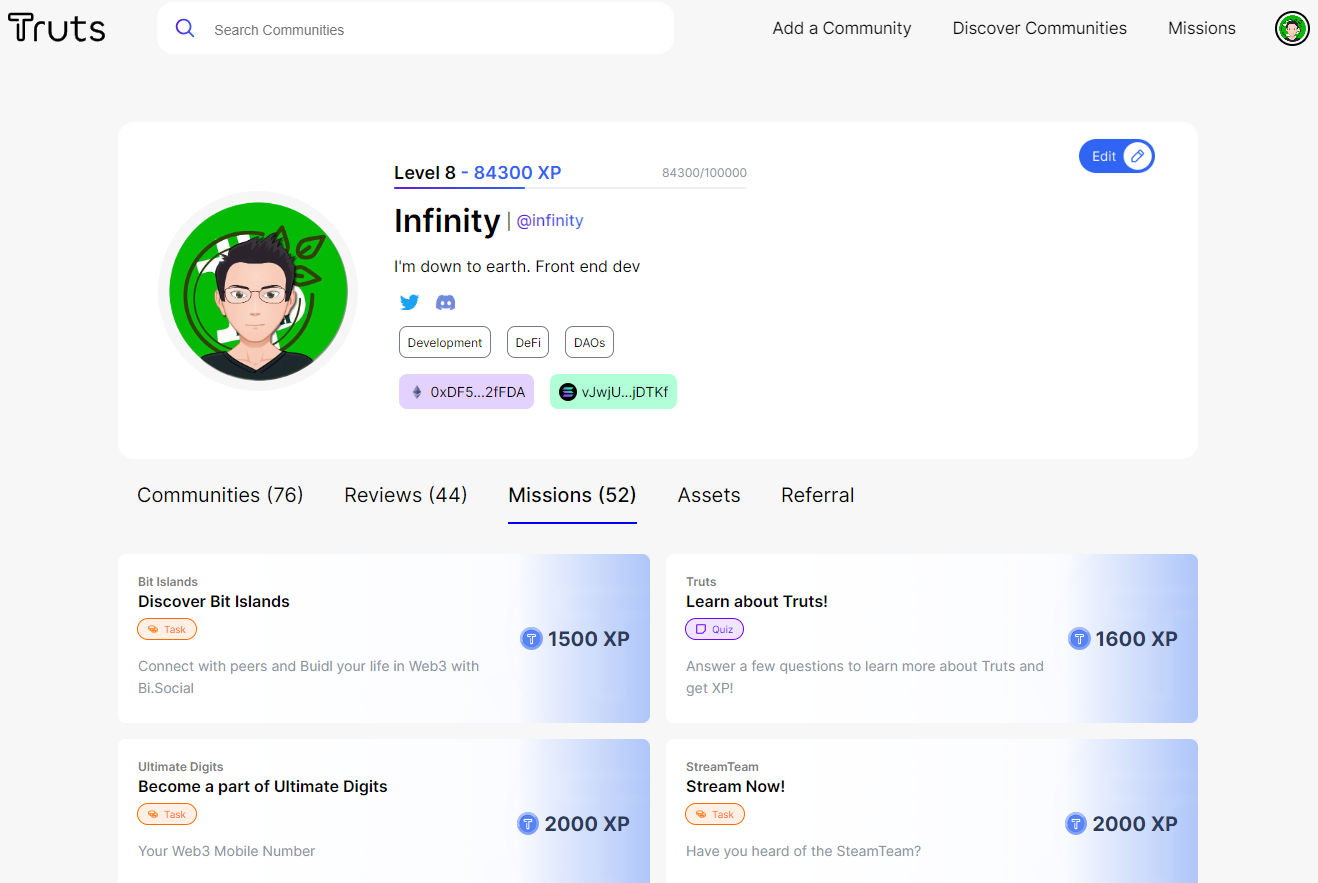Click the StreamTeam community label
The width and height of the screenshot is (1318, 883).
[722, 767]
